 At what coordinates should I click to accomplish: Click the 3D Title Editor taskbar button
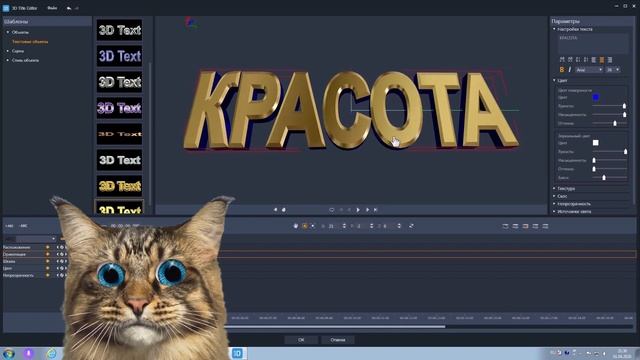click(x=237, y=353)
